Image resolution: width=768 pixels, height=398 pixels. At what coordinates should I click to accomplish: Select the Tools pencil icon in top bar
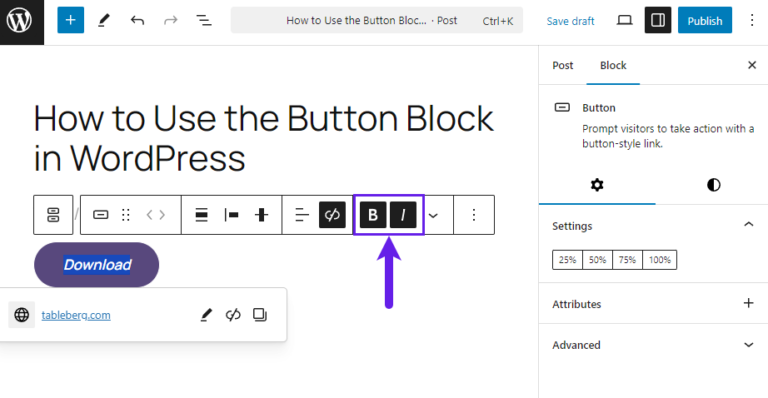tap(104, 20)
